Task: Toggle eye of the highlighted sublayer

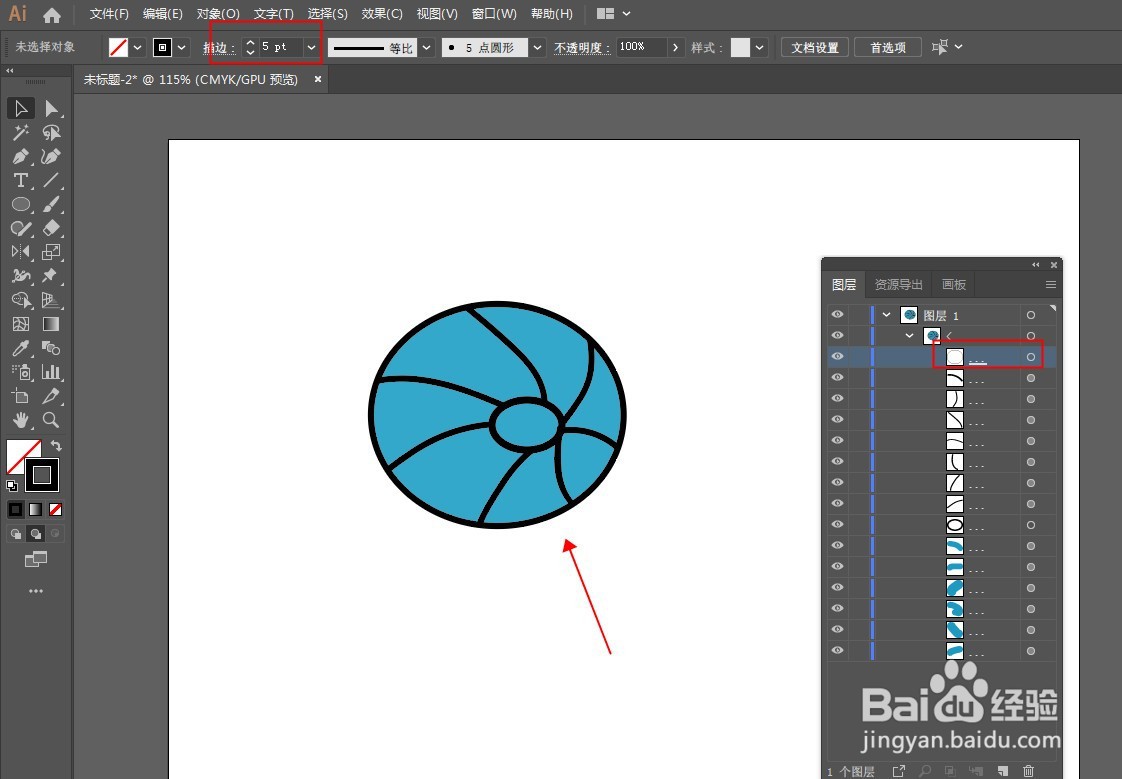Action: click(x=837, y=356)
